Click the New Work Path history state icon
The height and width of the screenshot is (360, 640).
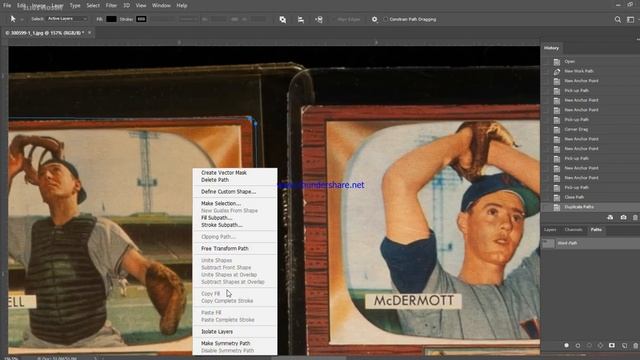(557, 71)
